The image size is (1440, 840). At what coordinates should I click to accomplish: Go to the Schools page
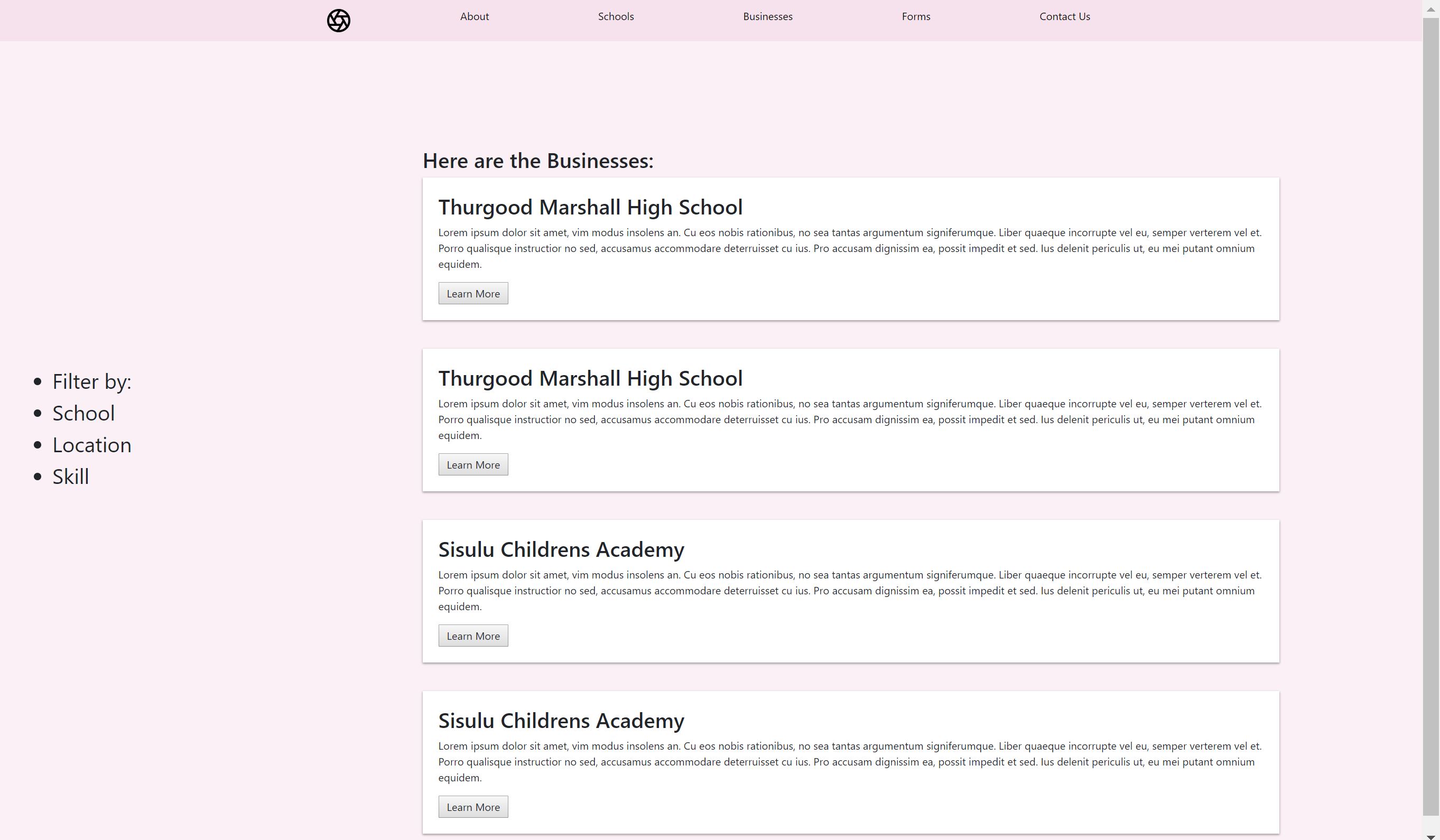click(616, 16)
